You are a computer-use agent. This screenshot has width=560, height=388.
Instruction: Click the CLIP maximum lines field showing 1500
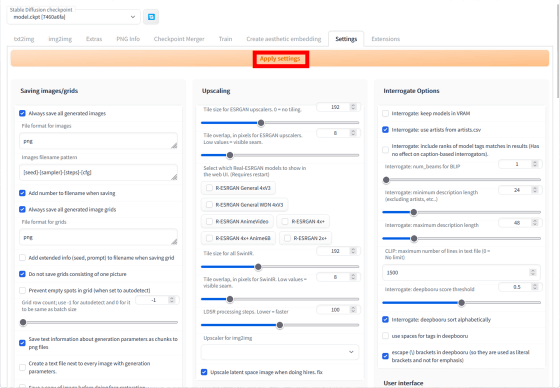click(x=461, y=273)
